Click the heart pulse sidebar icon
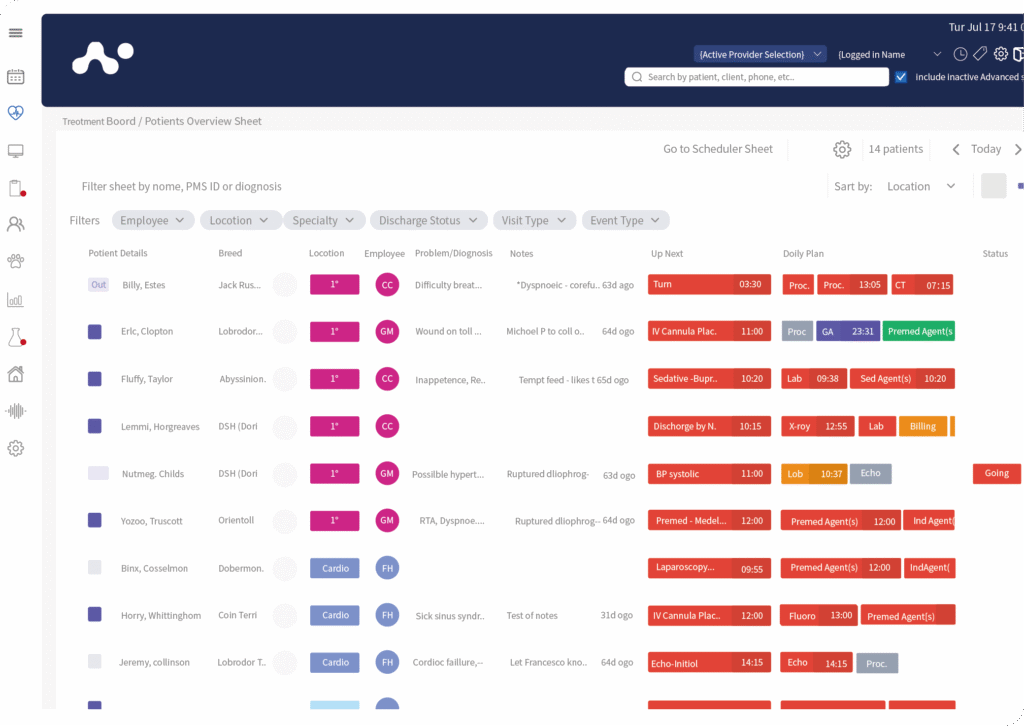This screenshot has height=726, width=1024. coord(15,113)
